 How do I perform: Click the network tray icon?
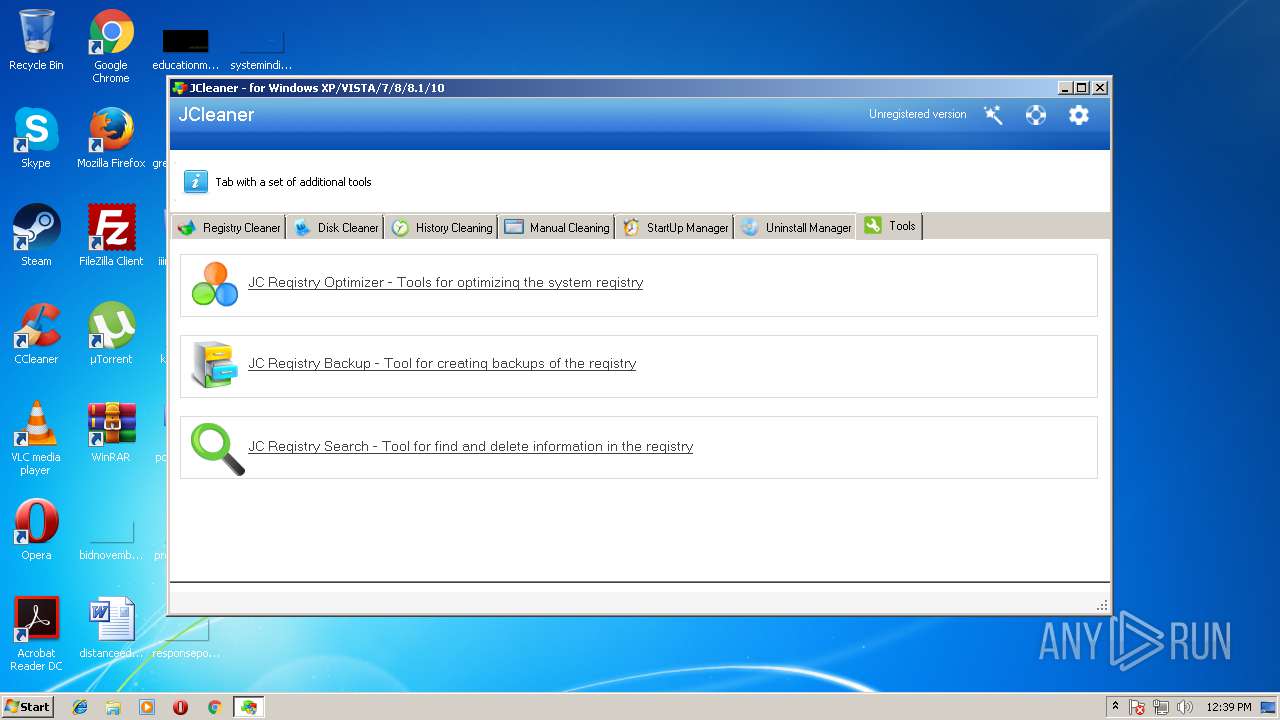pyautogui.click(x=1161, y=707)
